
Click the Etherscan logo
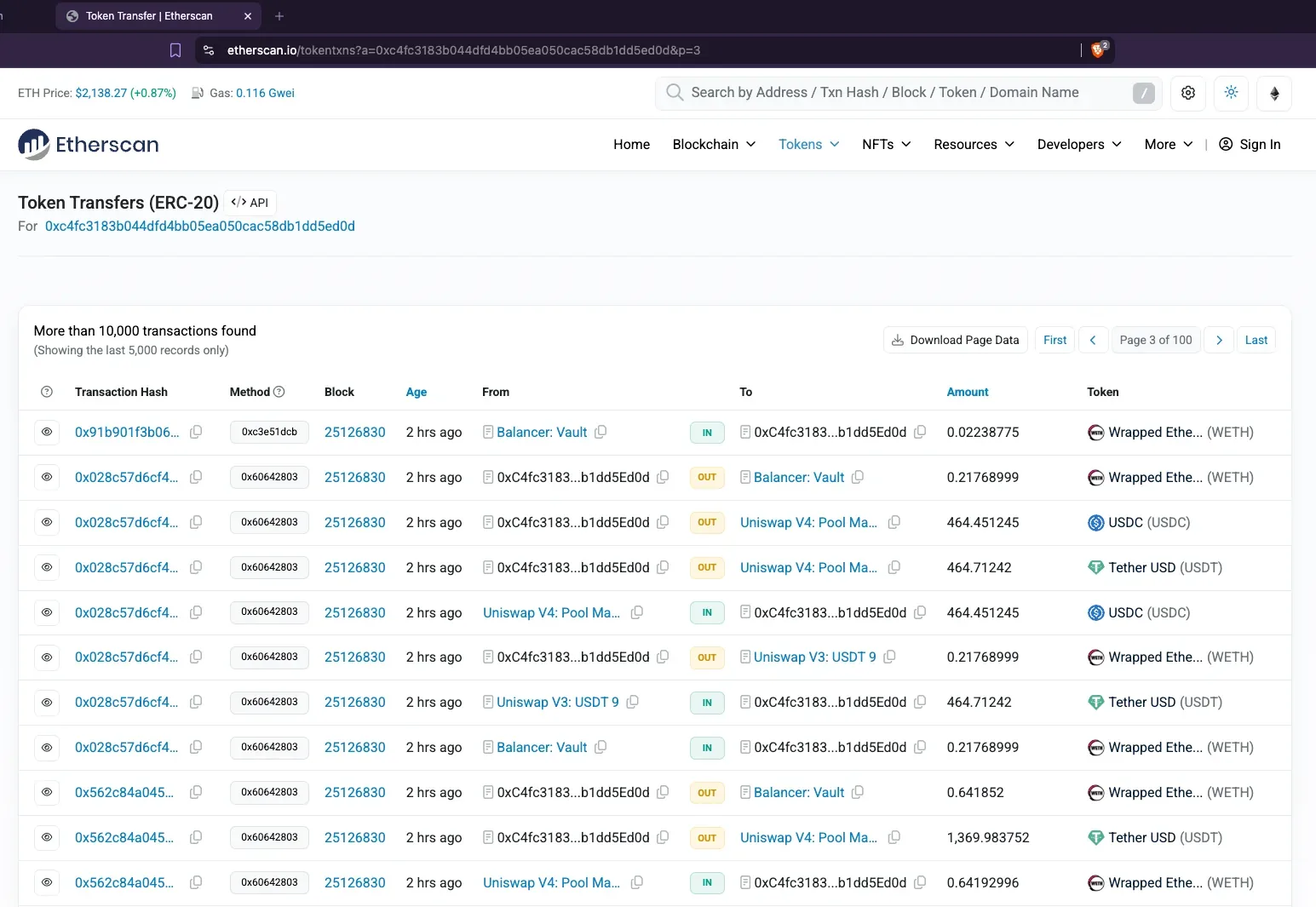coord(89,145)
